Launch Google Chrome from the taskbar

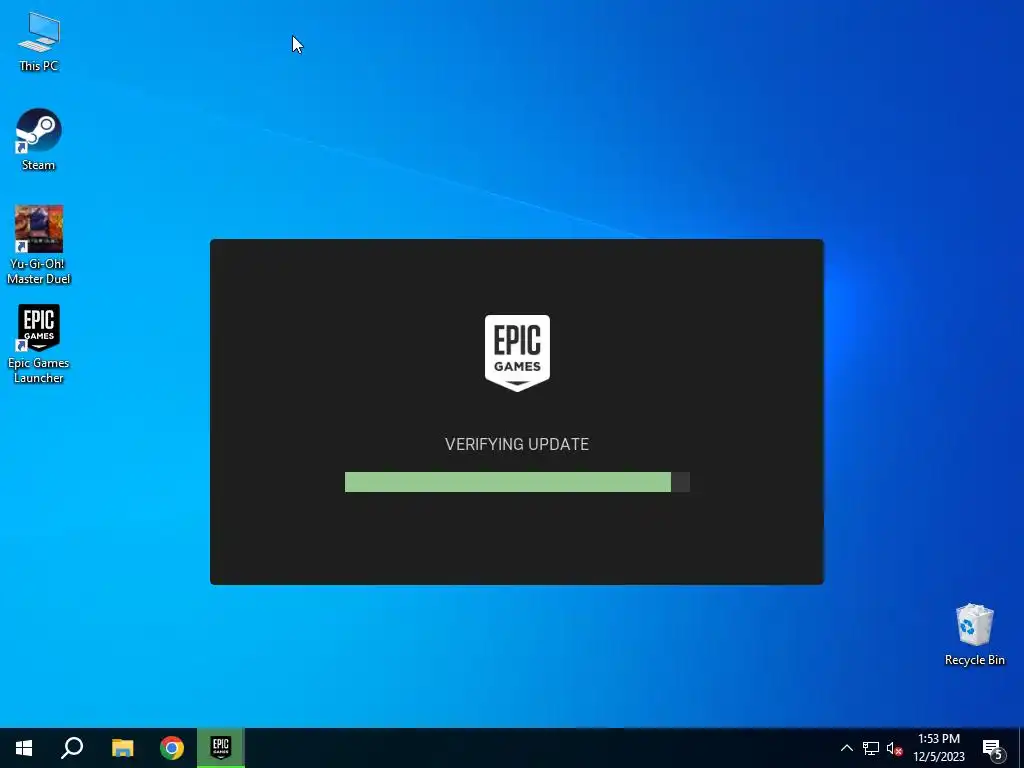(x=172, y=748)
